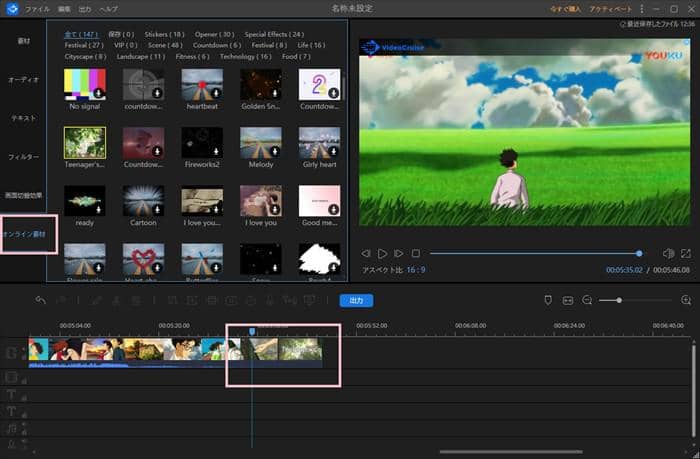
Task: Click the アクティベート activate link
Action: point(610,9)
